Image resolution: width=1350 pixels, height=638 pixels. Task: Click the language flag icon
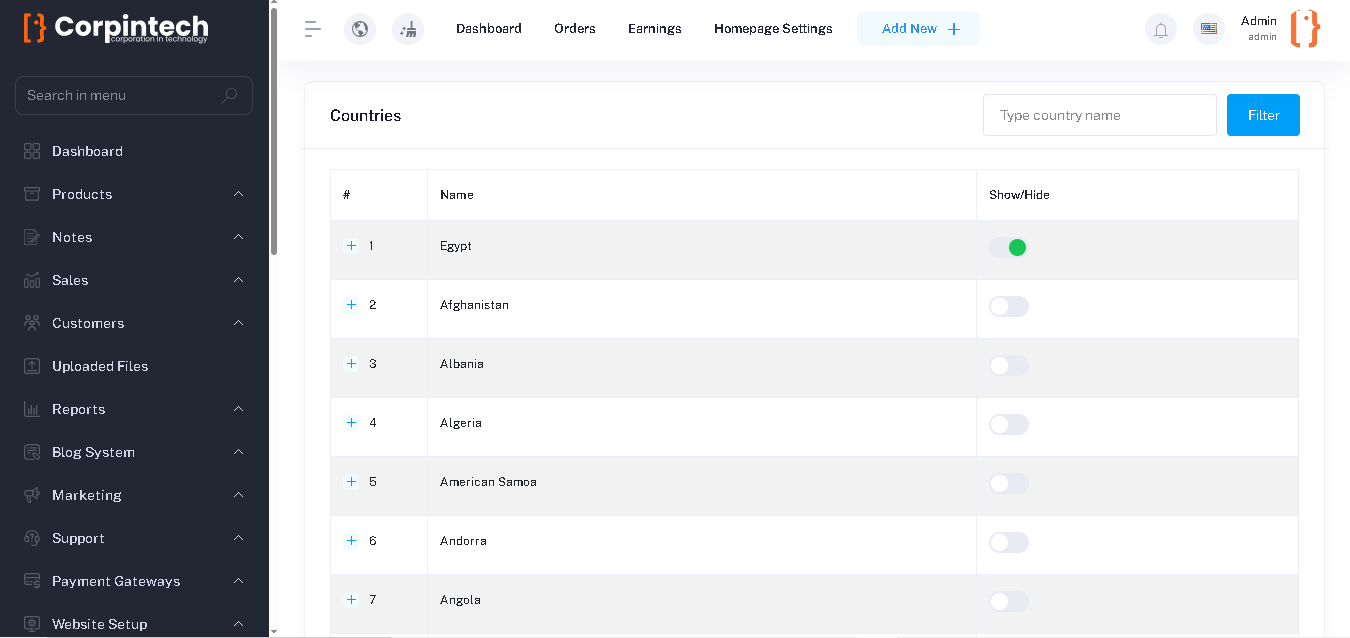[x=1209, y=29]
